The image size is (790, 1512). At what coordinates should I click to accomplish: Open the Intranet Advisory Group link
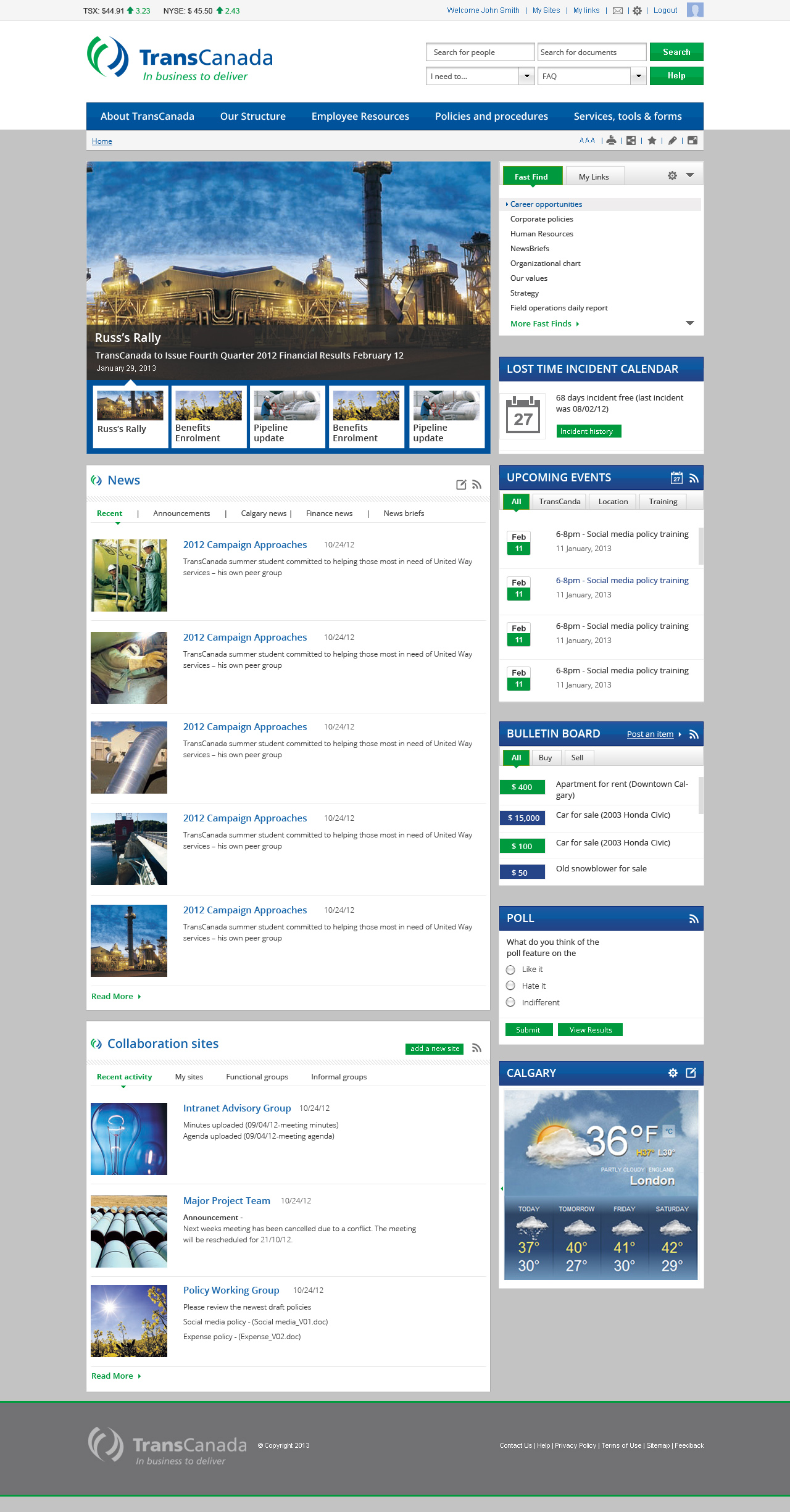pyautogui.click(x=237, y=1108)
